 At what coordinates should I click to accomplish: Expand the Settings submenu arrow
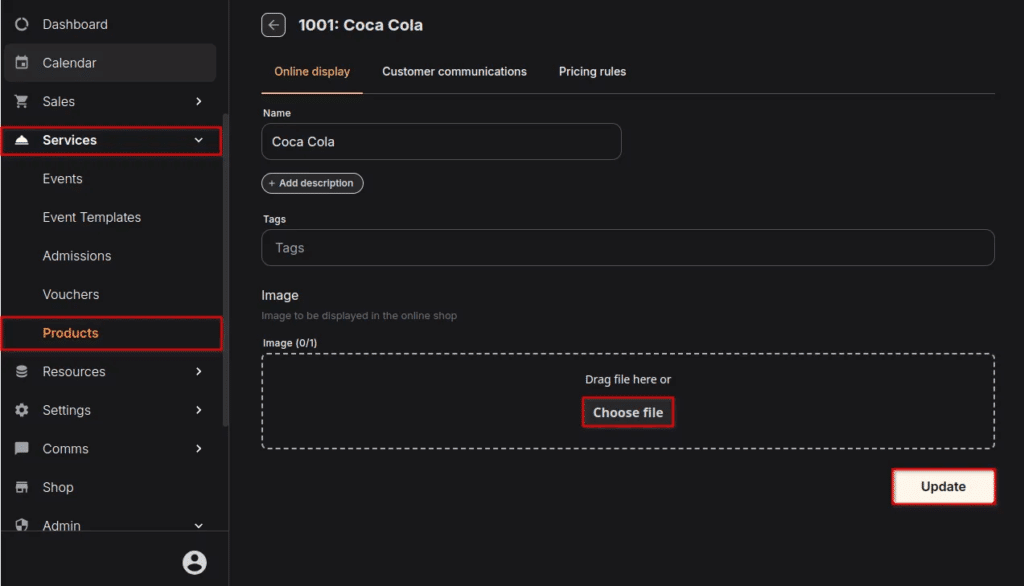[x=198, y=410]
